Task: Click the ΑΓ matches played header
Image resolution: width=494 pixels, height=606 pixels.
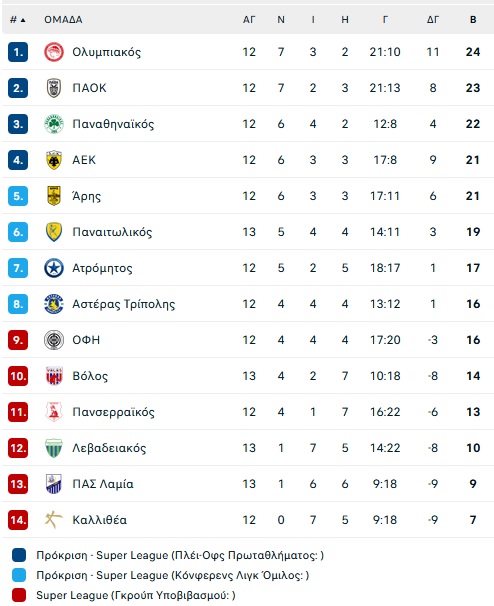Action: pyautogui.click(x=249, y=20)
